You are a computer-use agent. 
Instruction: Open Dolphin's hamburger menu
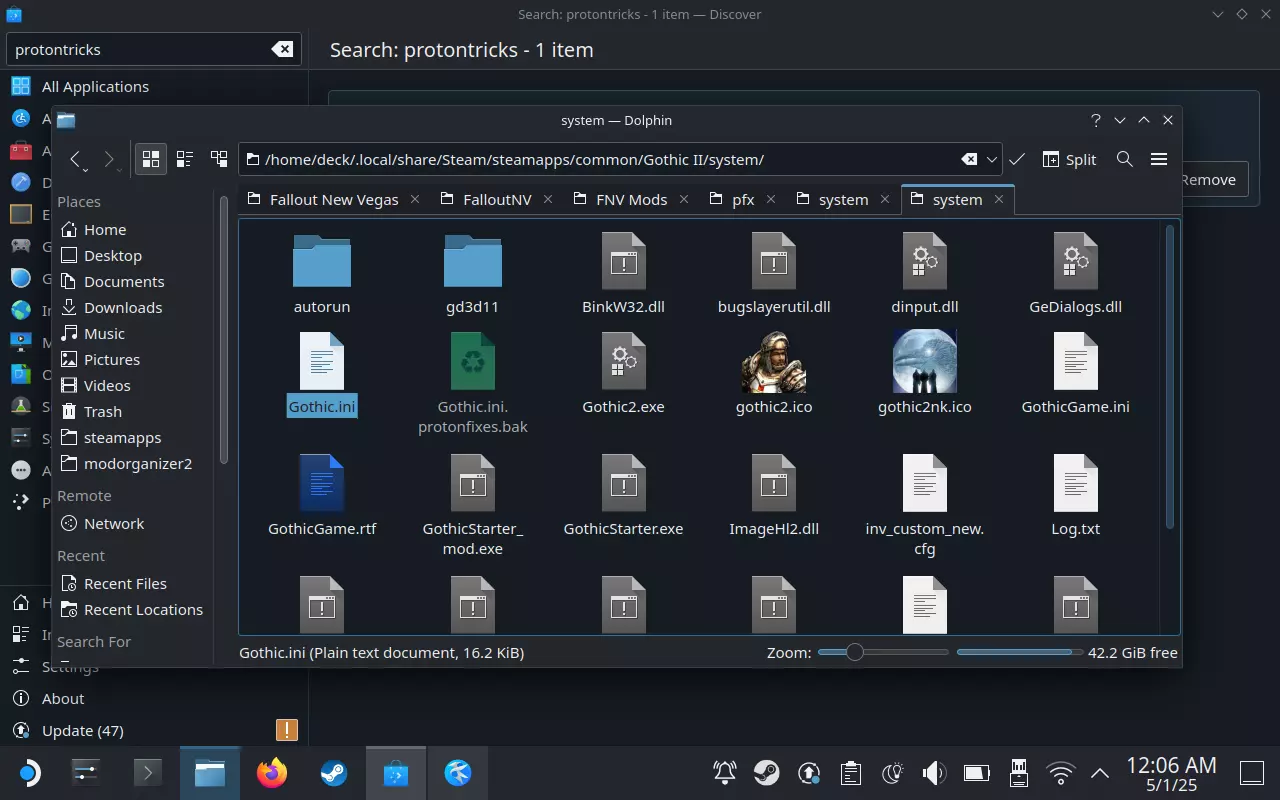(x=1159, y=159)
